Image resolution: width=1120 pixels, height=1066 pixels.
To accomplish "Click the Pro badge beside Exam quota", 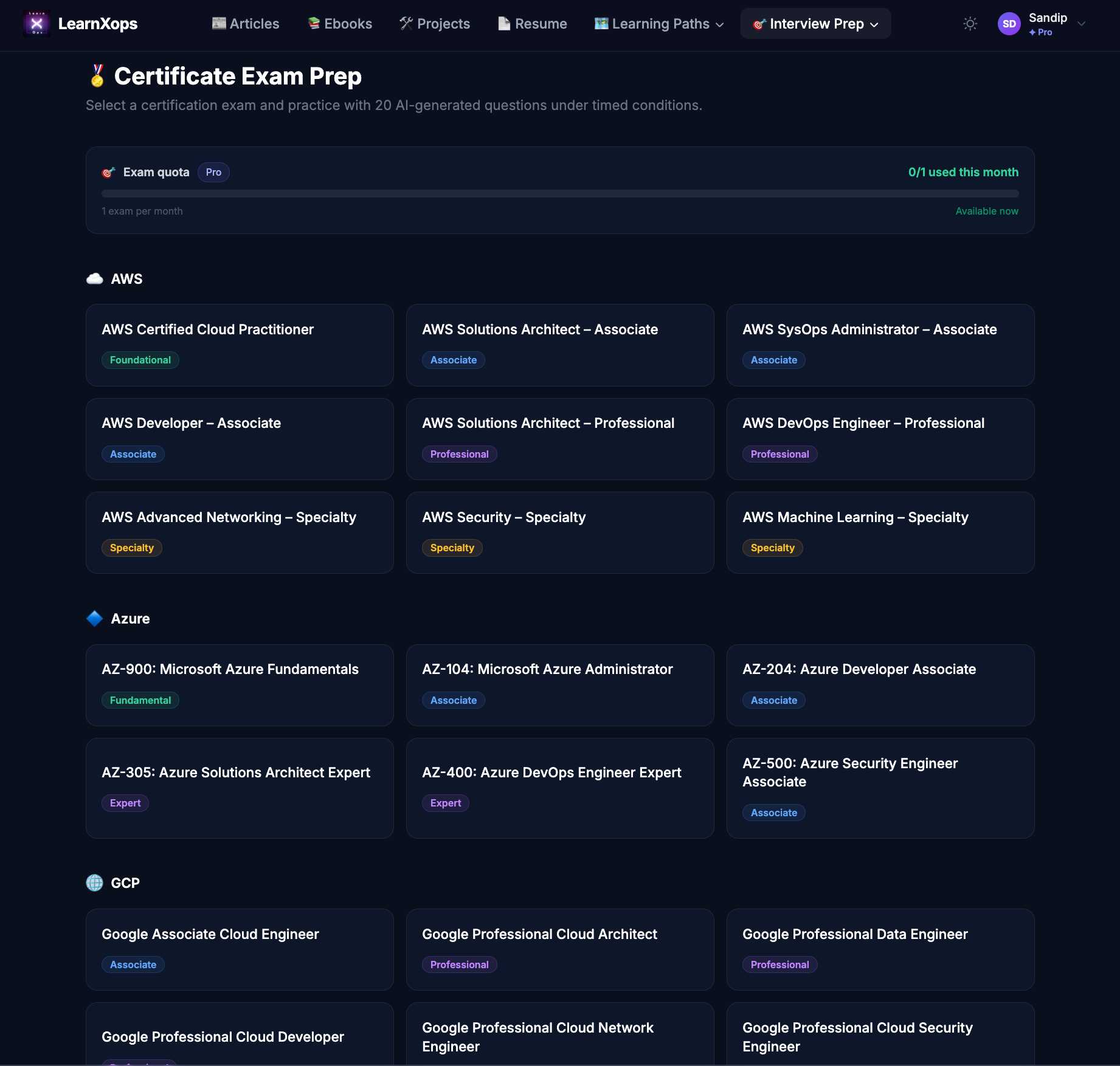I will click(x=213, y=173).
